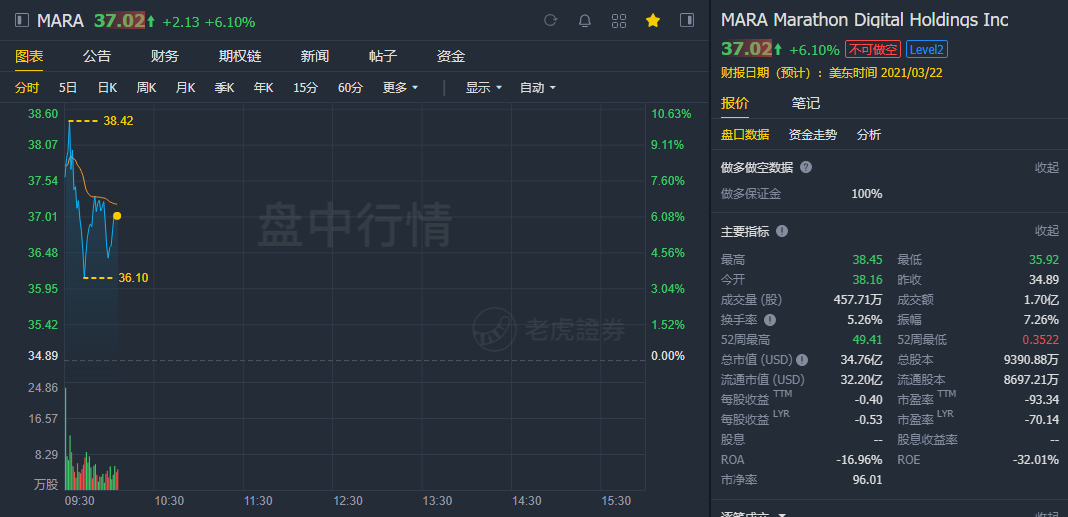1068x517 pixels.
Task: Select the 5日 chart period
Action: click(x=68, y=87)
